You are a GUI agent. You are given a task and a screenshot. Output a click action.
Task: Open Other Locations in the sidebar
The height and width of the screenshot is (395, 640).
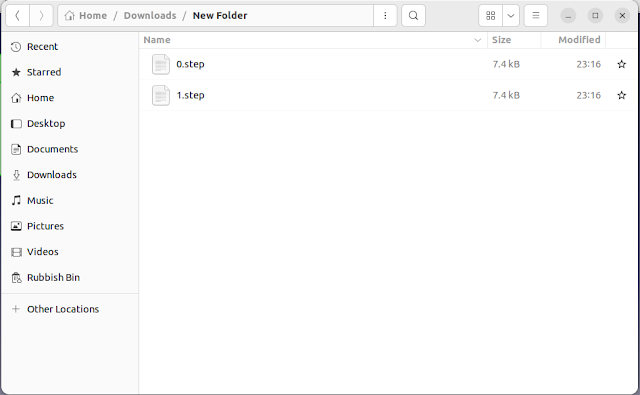69,309
